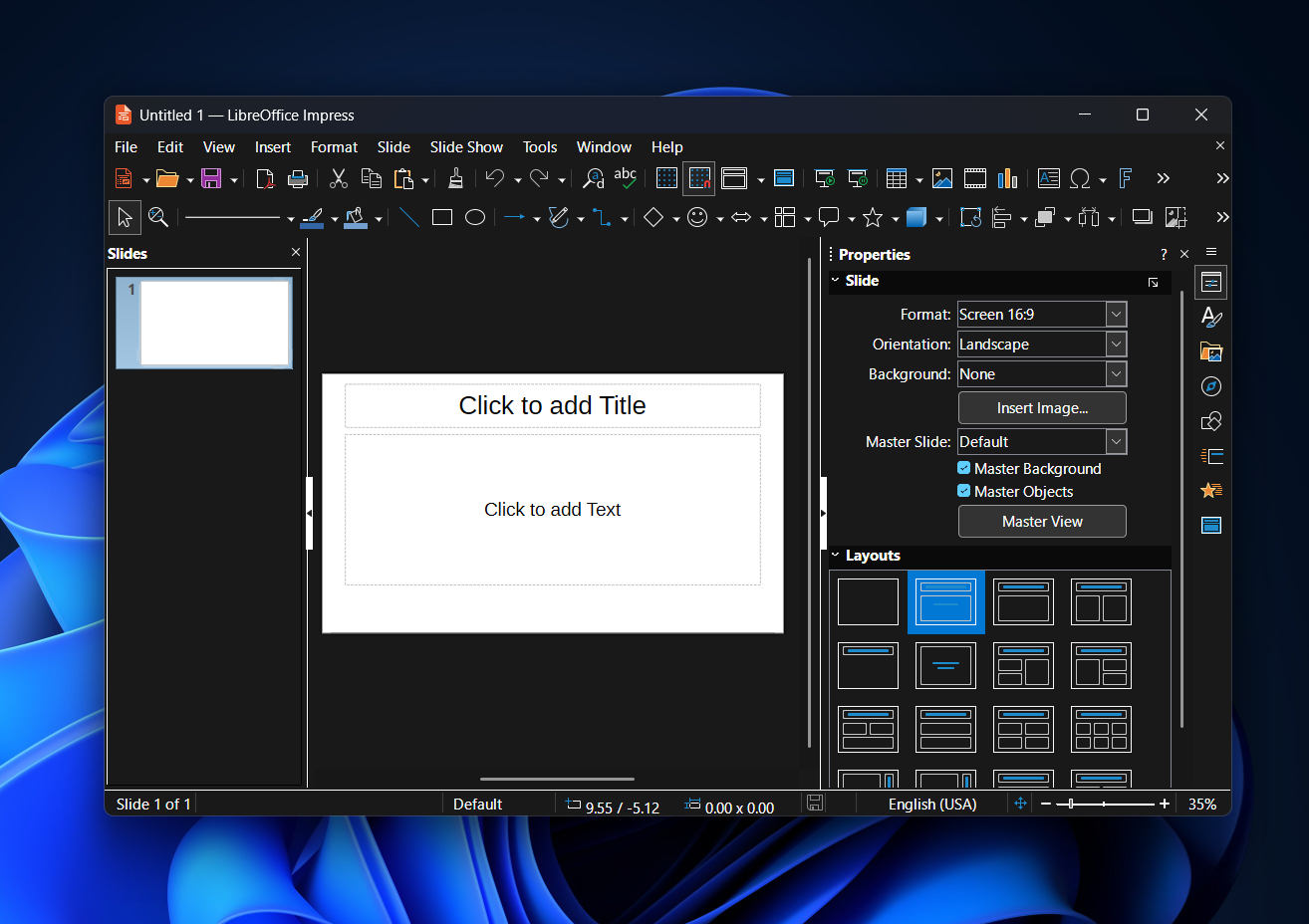This screenshot has height=924, width=1309.
Task: Insert audio or video filmstrip icon
Action: tap(975, 178)
